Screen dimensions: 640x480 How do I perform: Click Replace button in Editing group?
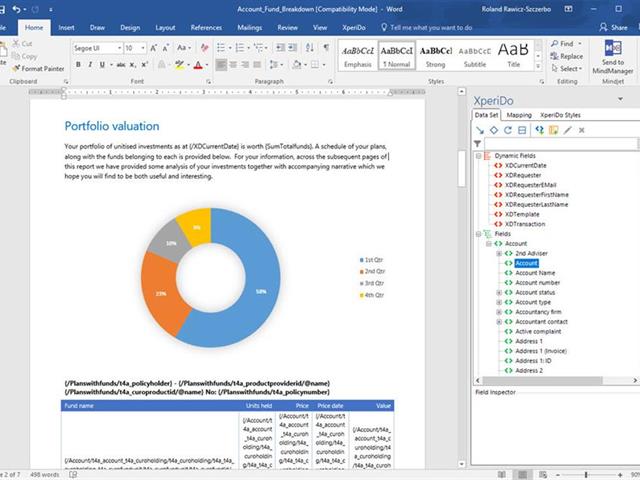[567, 56]
